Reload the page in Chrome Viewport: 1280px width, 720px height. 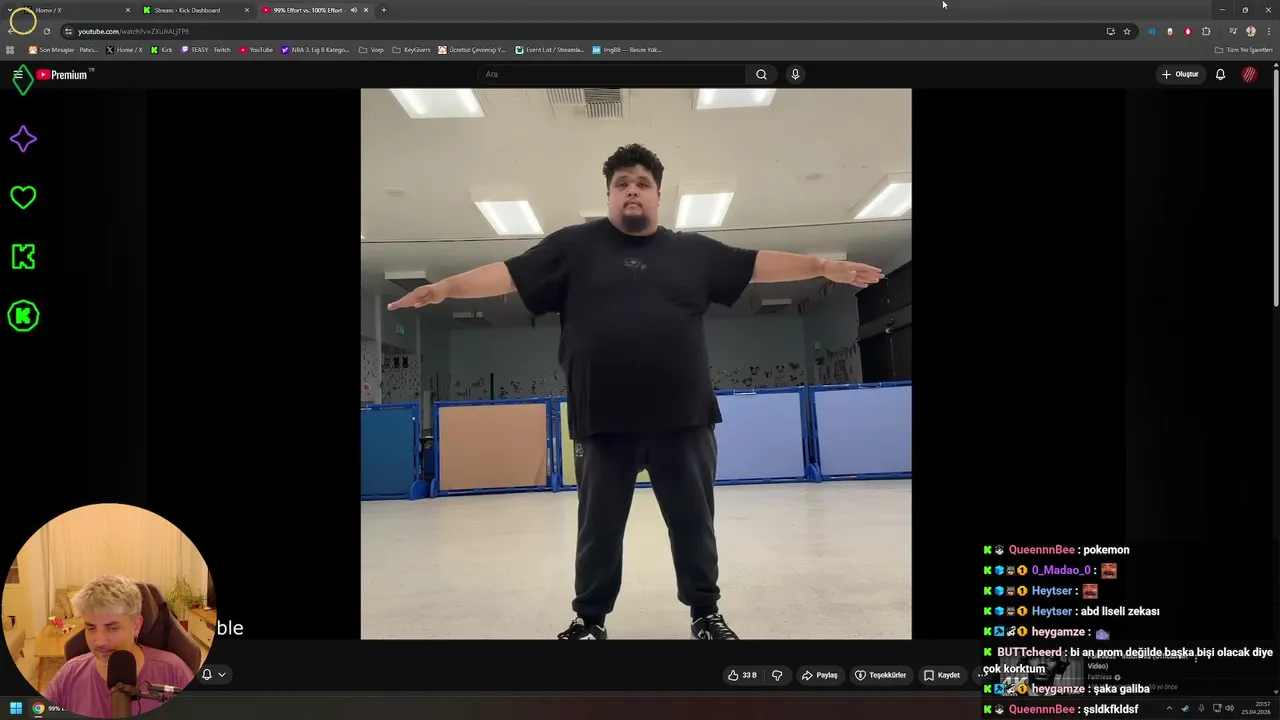click(46, 31)
